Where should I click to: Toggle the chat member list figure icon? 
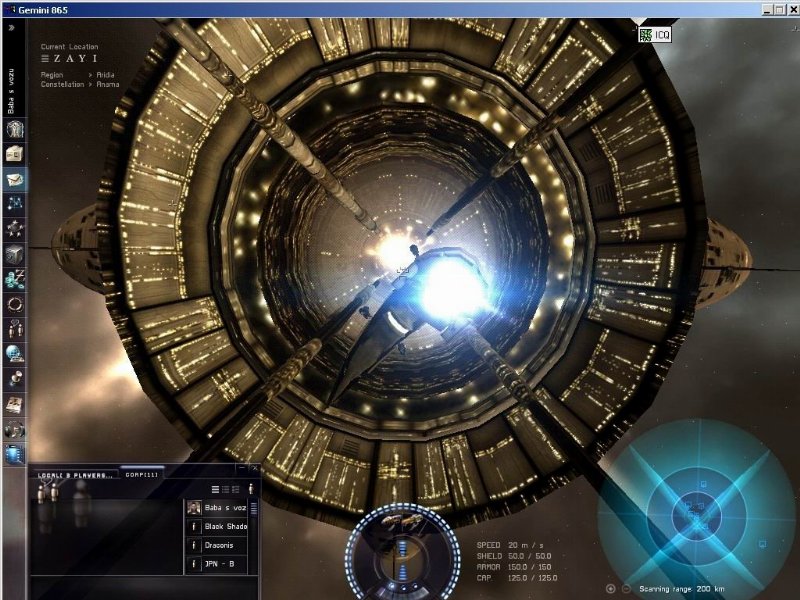point(251,489)
